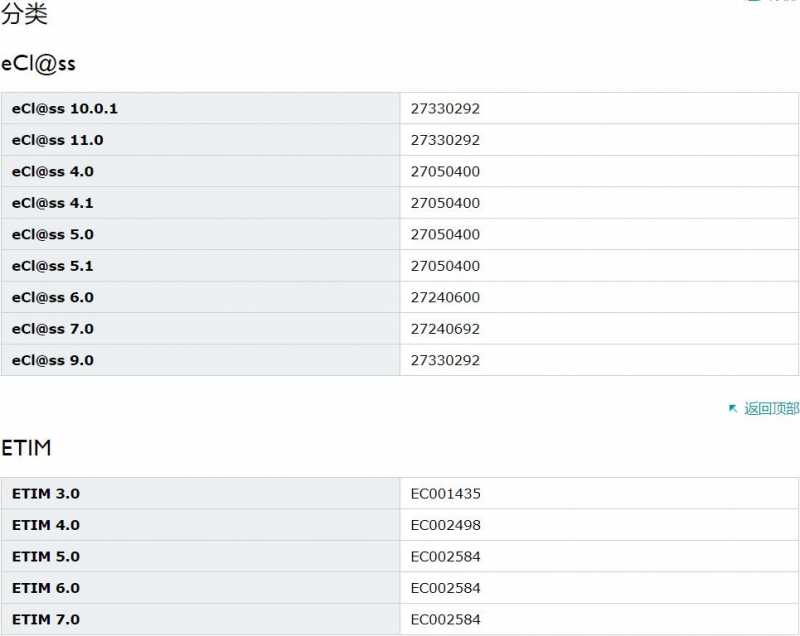Screen dimensions: 800x636
Task: Select the eCl@ss 5.0 row label
Action: (53, 235)
